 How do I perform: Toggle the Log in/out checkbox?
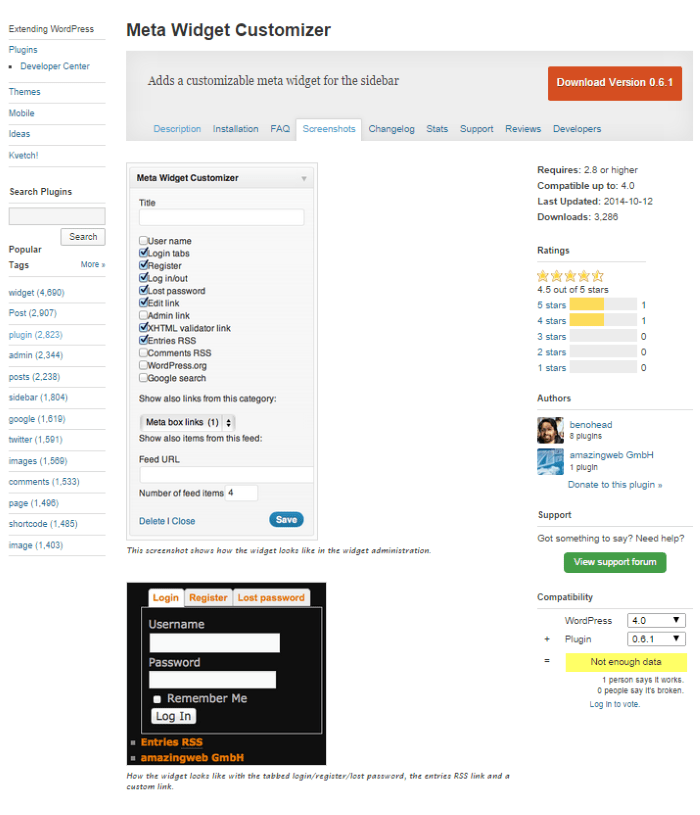[x=143, y=278]
